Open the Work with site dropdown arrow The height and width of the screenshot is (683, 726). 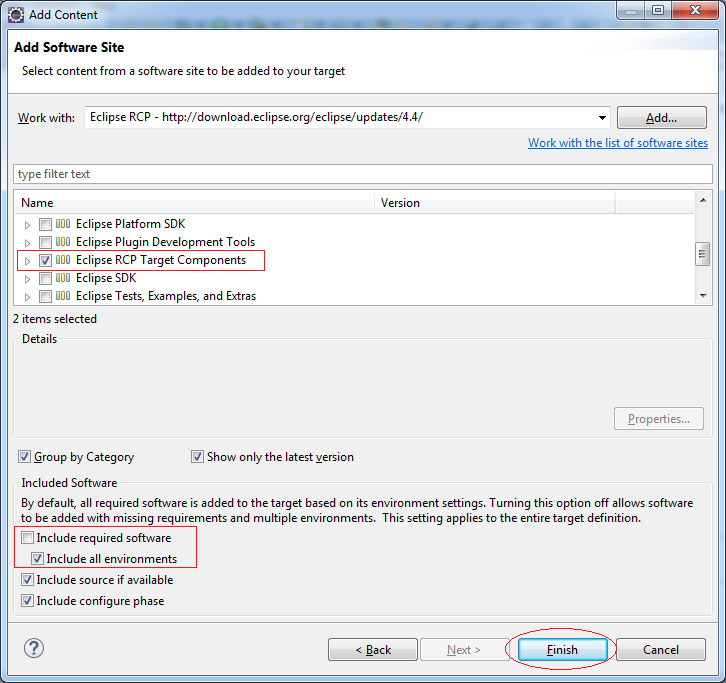[602, 118]
